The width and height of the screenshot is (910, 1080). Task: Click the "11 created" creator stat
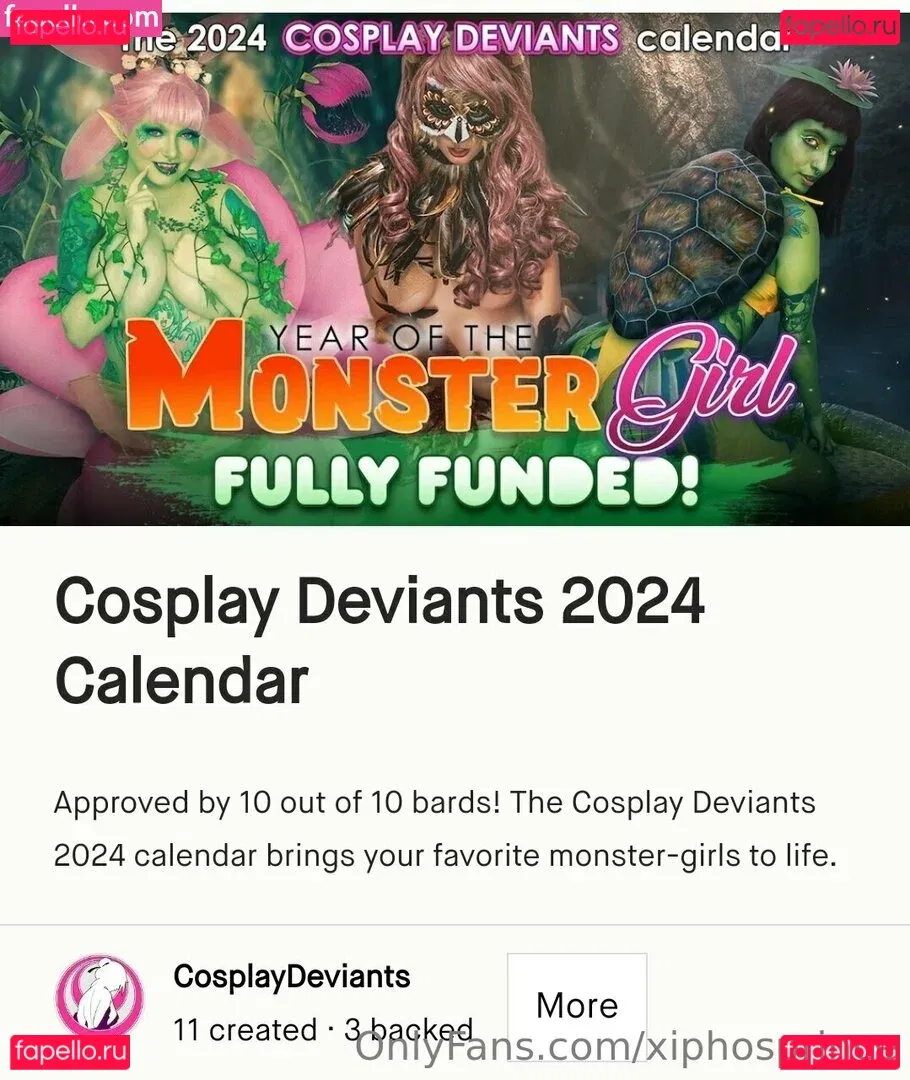(245, 1030)
